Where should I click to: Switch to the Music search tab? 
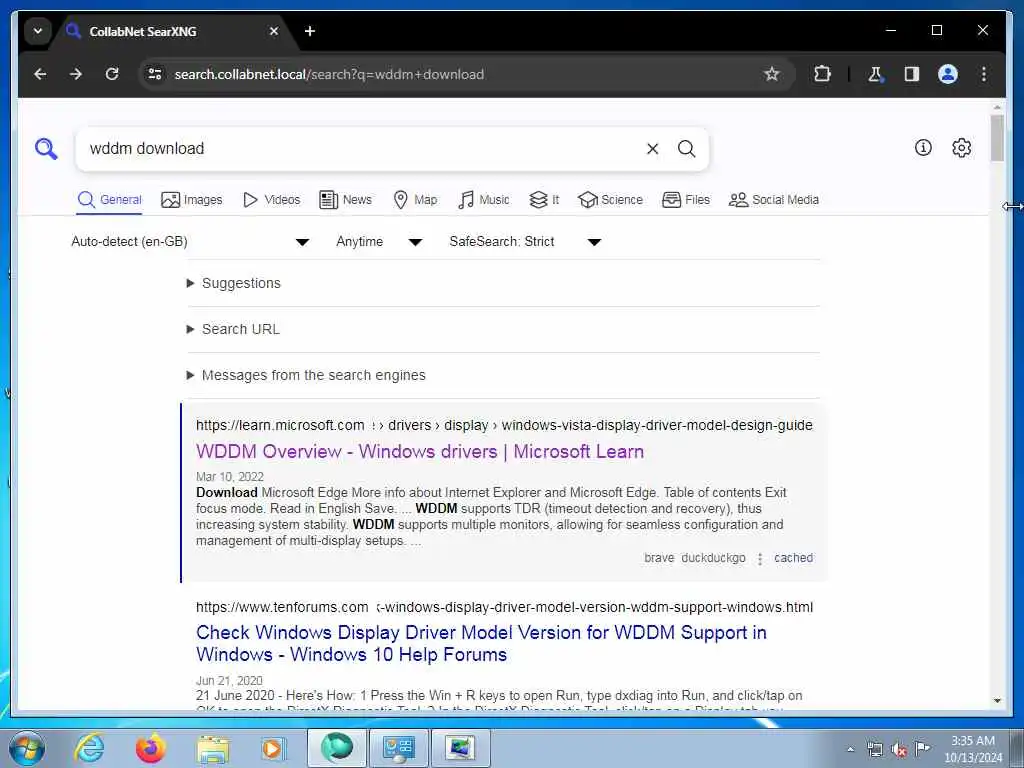tap(483, 200)
